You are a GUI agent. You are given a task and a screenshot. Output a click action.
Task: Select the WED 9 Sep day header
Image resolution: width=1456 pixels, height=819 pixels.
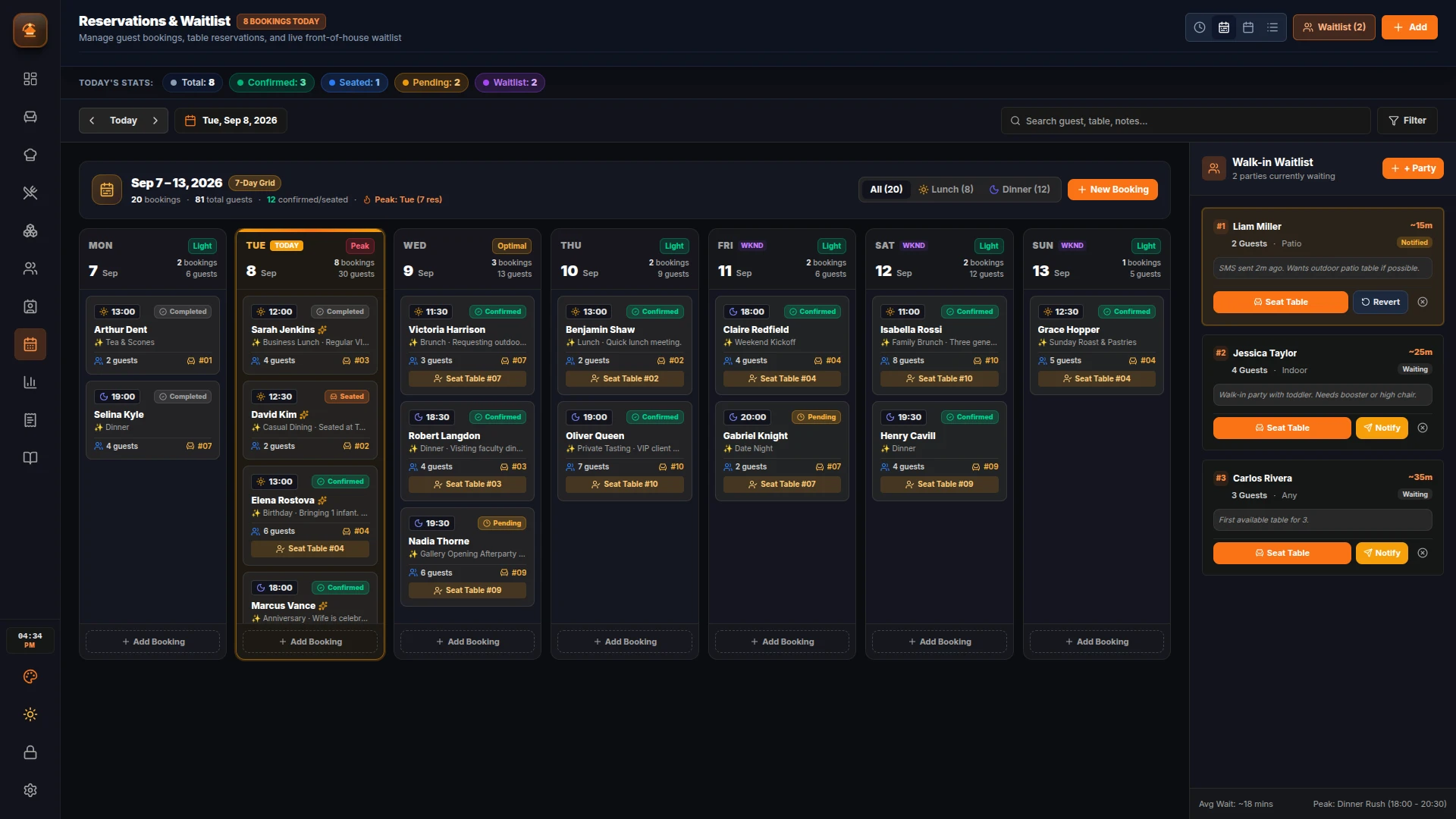(x=467, y=259)
